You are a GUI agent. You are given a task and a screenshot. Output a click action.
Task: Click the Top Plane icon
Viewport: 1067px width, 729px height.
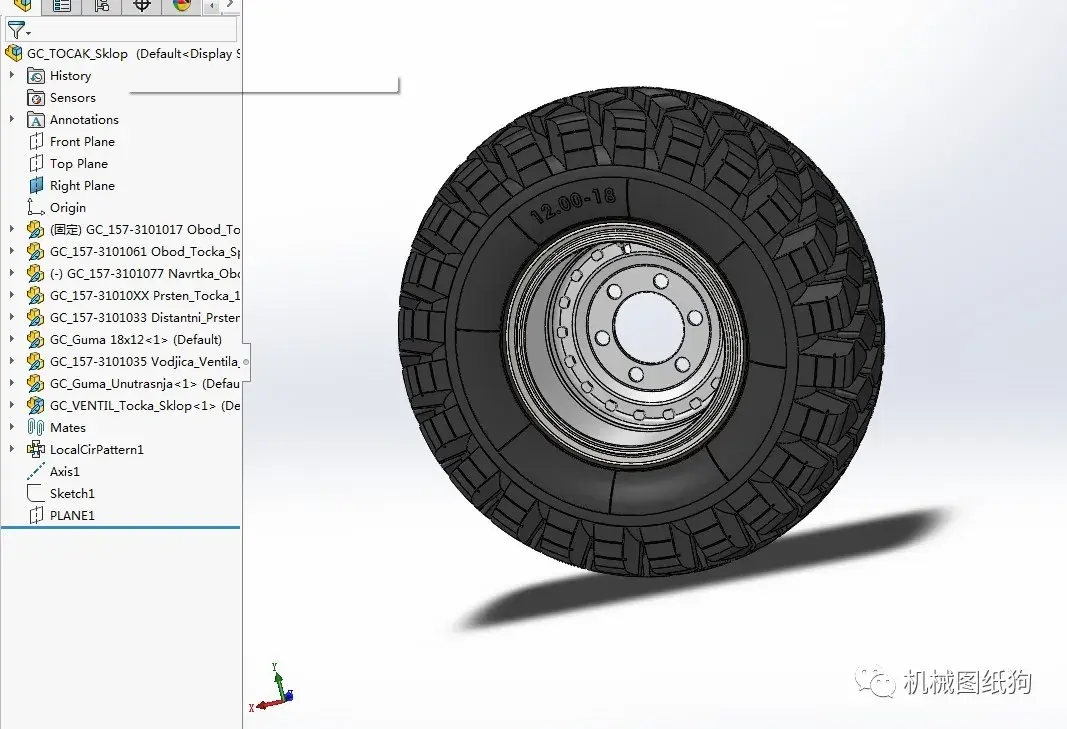coord(35,163)
